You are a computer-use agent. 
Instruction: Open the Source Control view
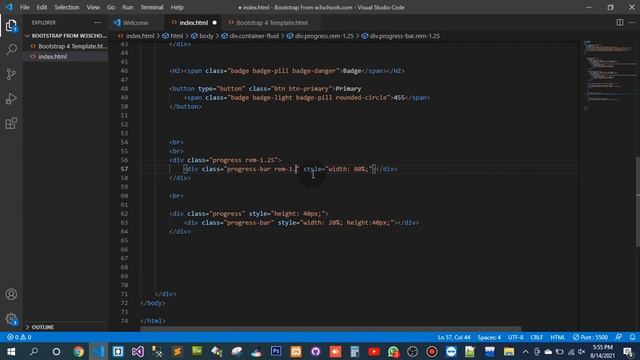[11, 74]
